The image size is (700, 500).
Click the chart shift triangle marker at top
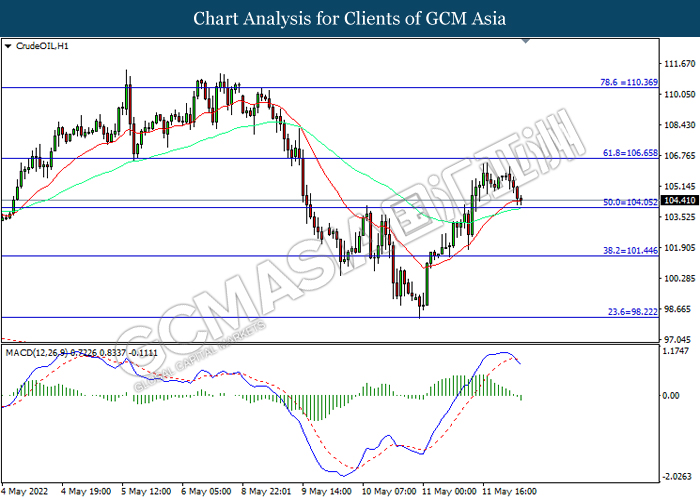point(526,41)
